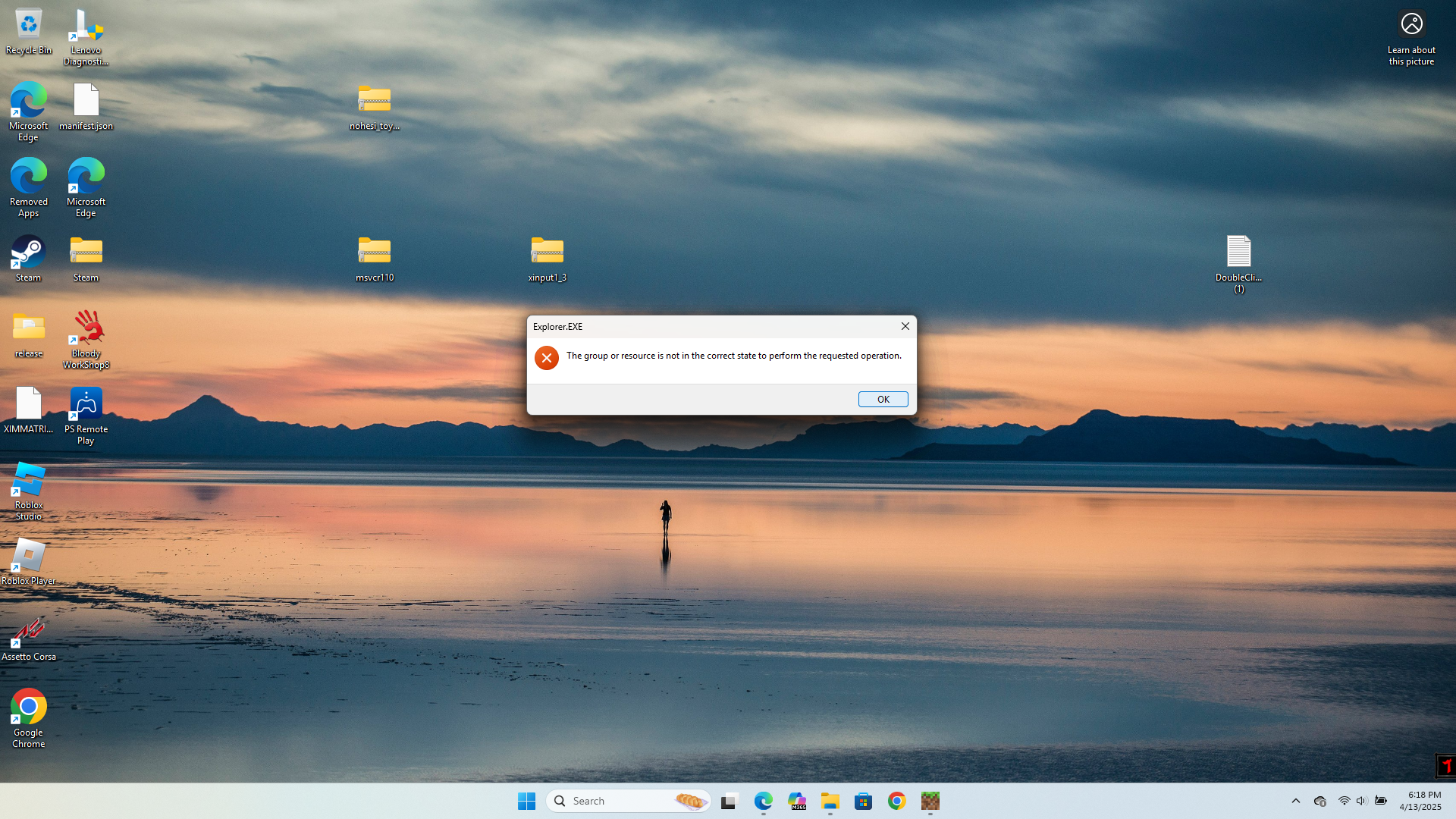Open Learn about this picture
The height and width of the screenshot is (819, 1456).
(1411, 25)
